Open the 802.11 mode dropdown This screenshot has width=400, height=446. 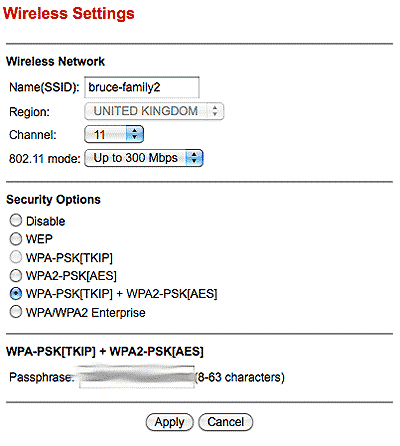(144, 158)
